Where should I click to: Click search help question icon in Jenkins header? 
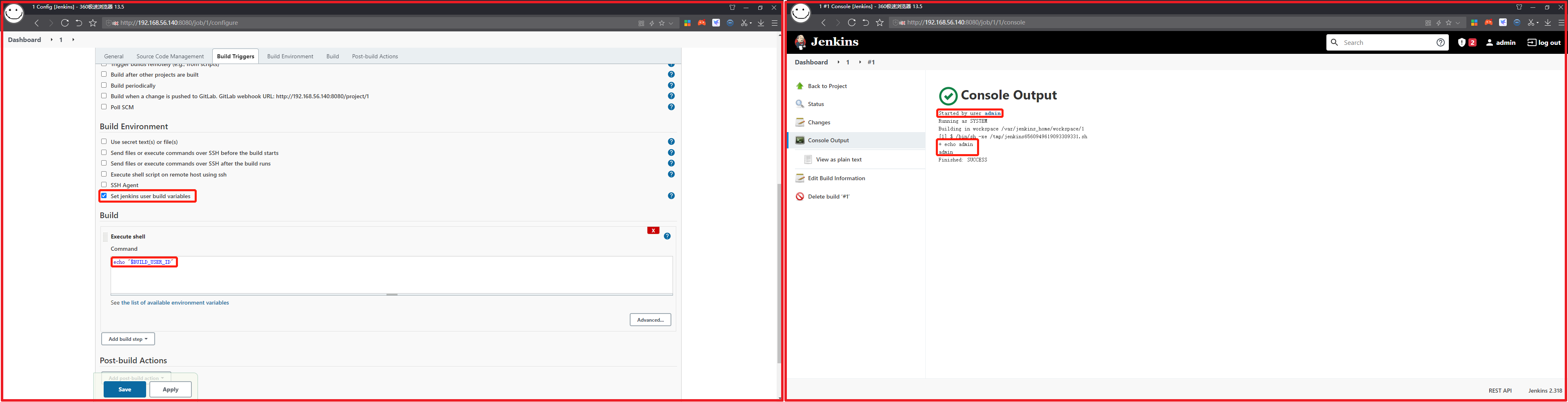point(1440,42)
